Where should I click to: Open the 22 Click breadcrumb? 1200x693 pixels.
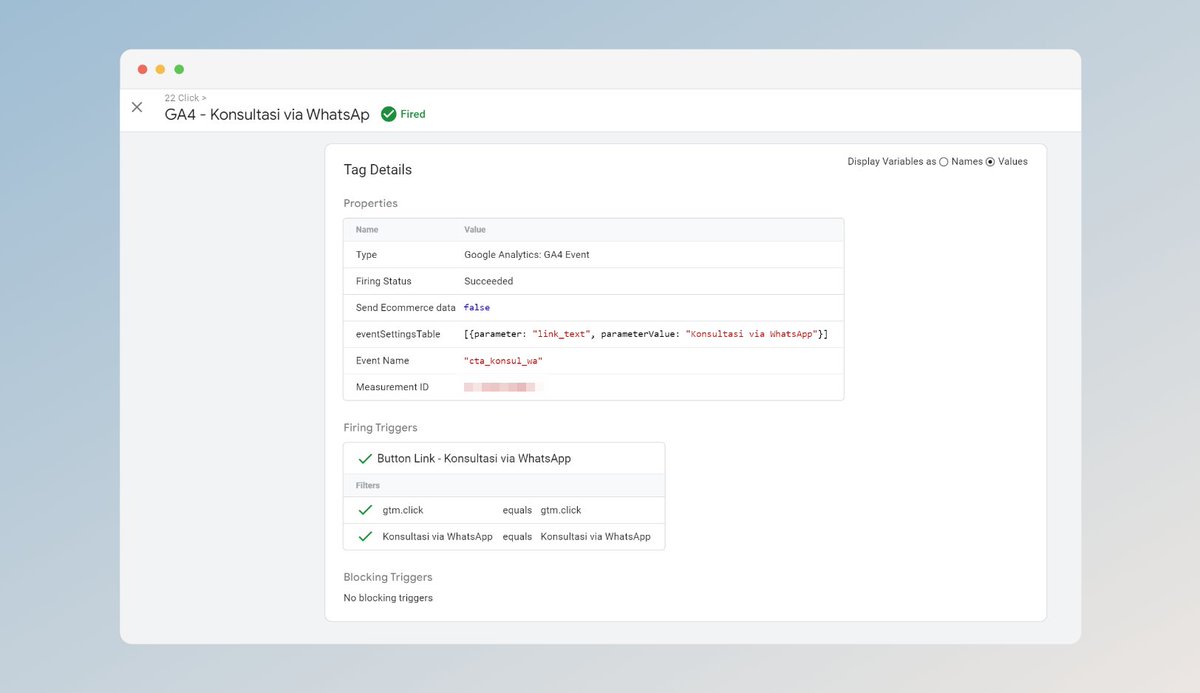click(186, 98)
